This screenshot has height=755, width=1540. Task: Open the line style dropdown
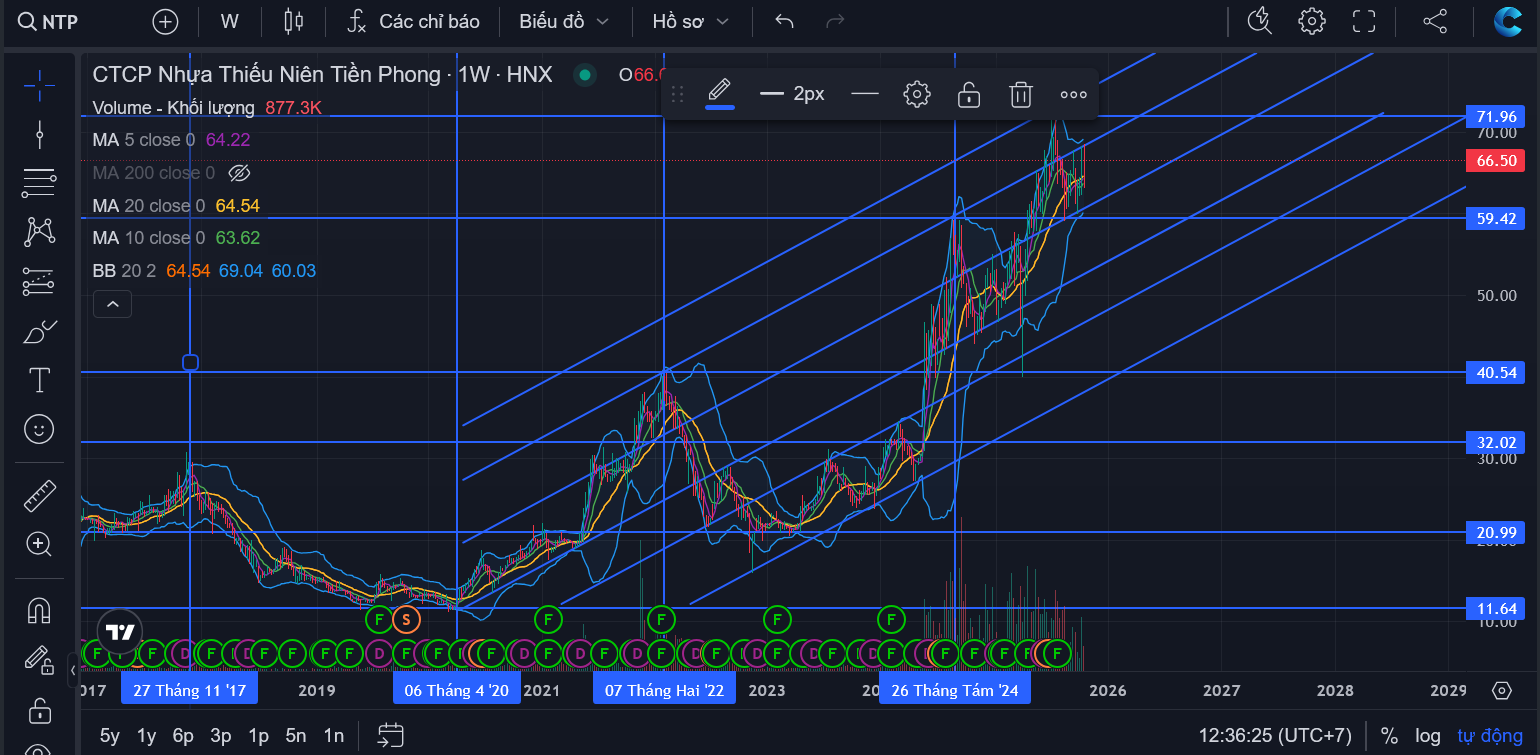(865, 94)
